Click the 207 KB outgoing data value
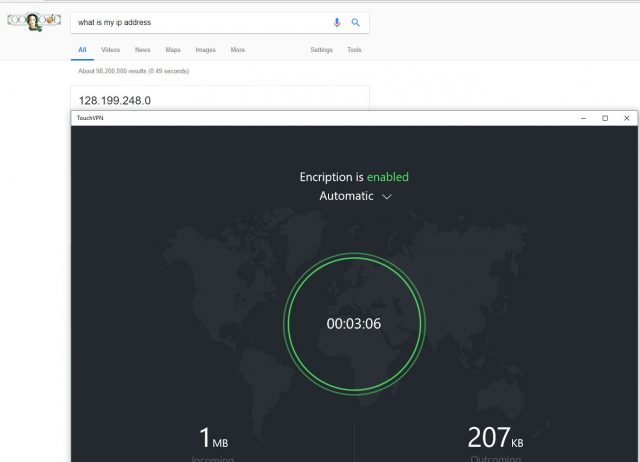The image size is (640, 462). tap(495, 438)
